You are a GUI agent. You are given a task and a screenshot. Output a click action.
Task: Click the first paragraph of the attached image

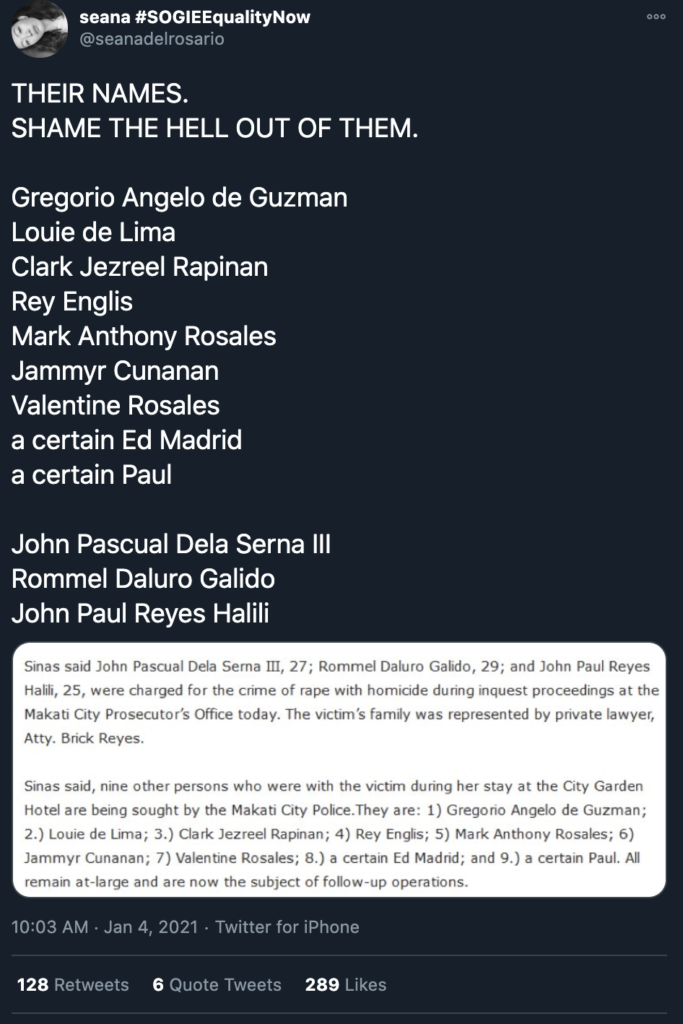[x=342, y=702]
